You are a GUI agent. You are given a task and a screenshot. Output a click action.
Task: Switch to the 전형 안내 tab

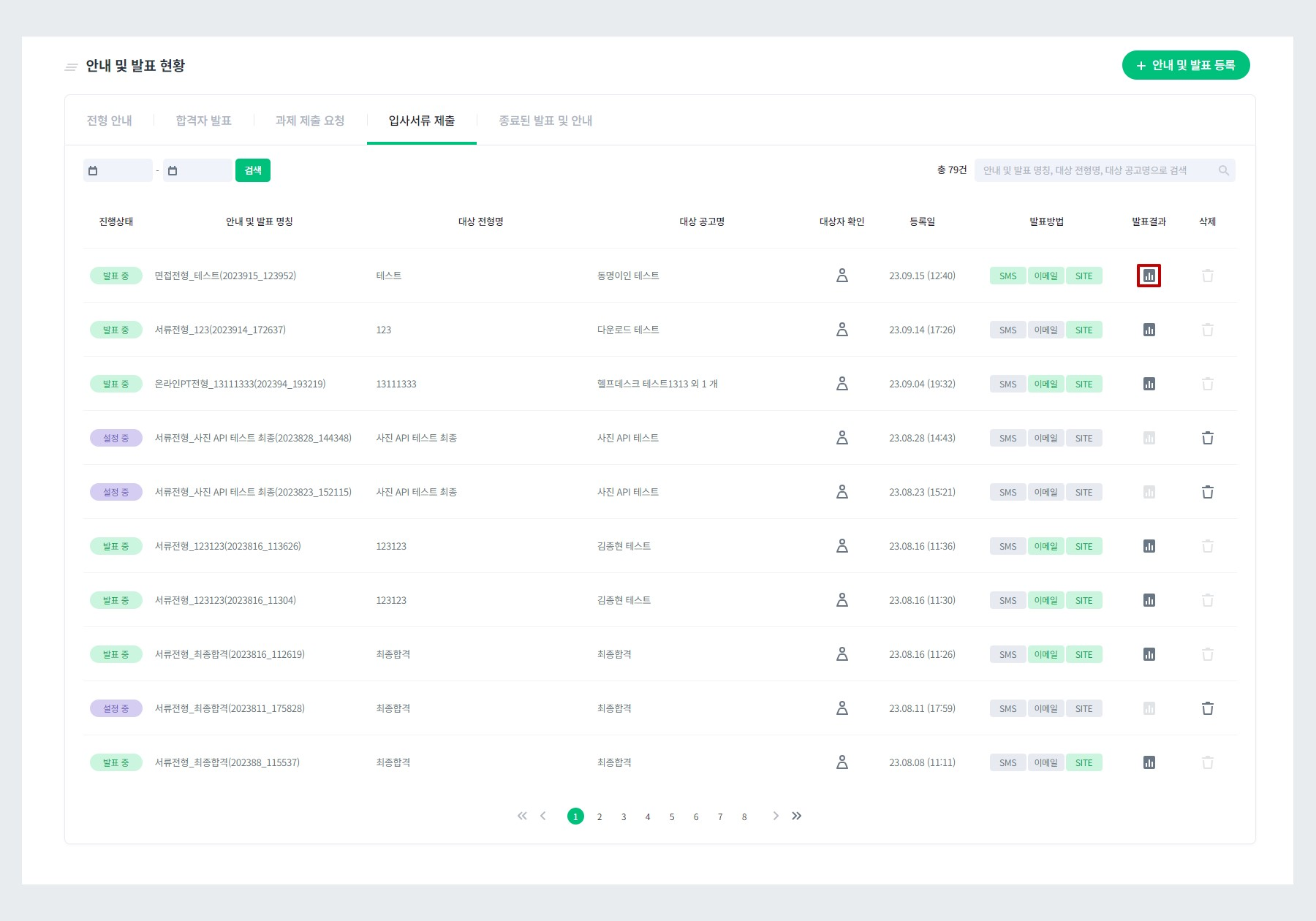110,121
